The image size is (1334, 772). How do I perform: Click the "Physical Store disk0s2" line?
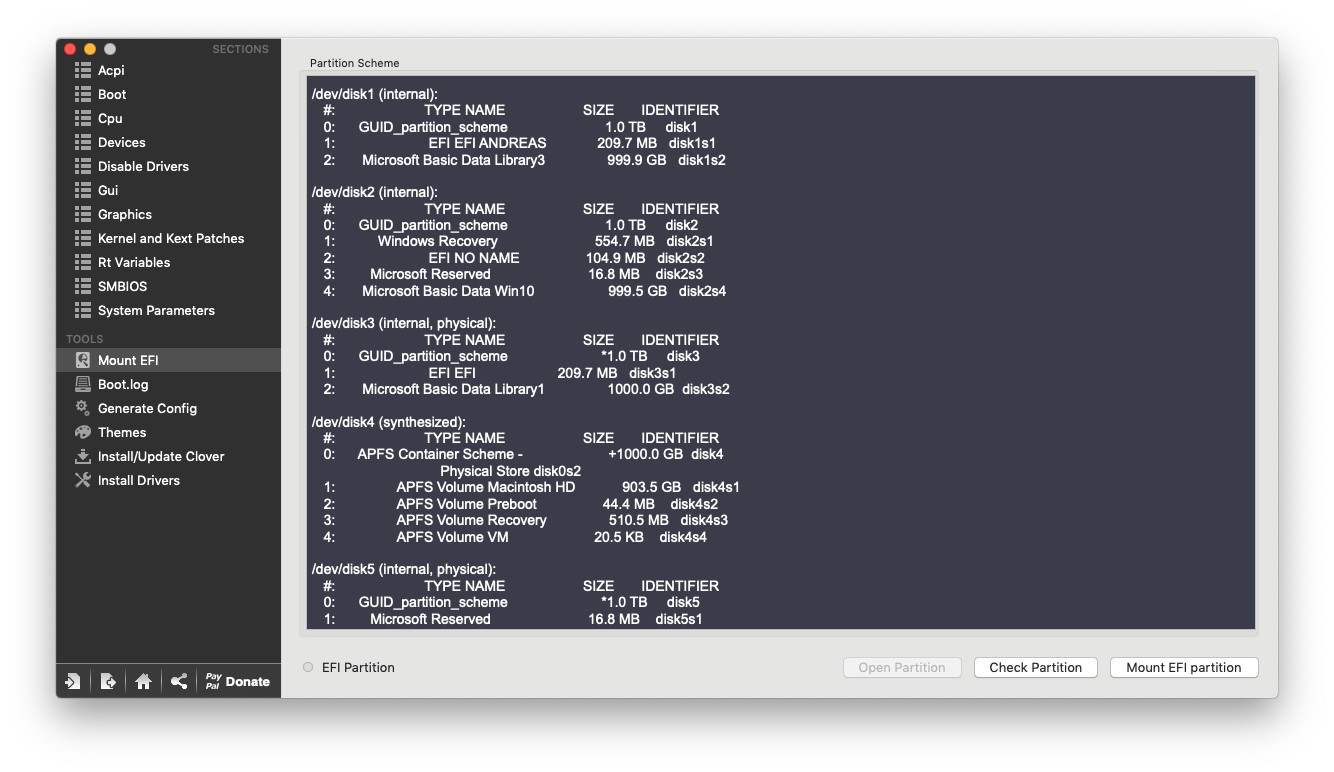[x=510, y=471]
